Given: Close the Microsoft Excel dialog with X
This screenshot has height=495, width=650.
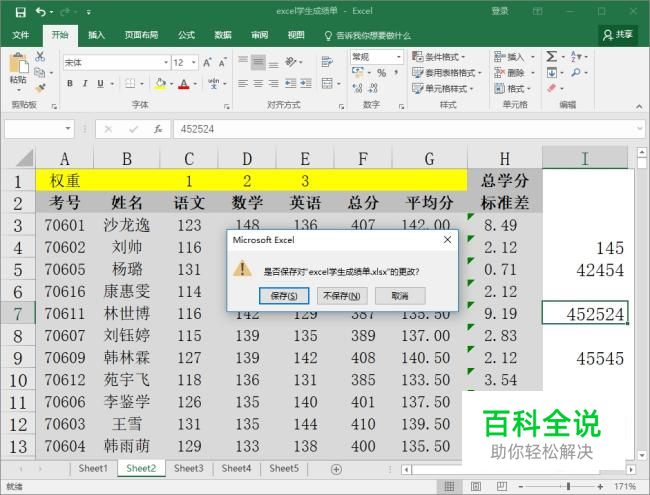Looking at the screenshot, I should 448,240.
